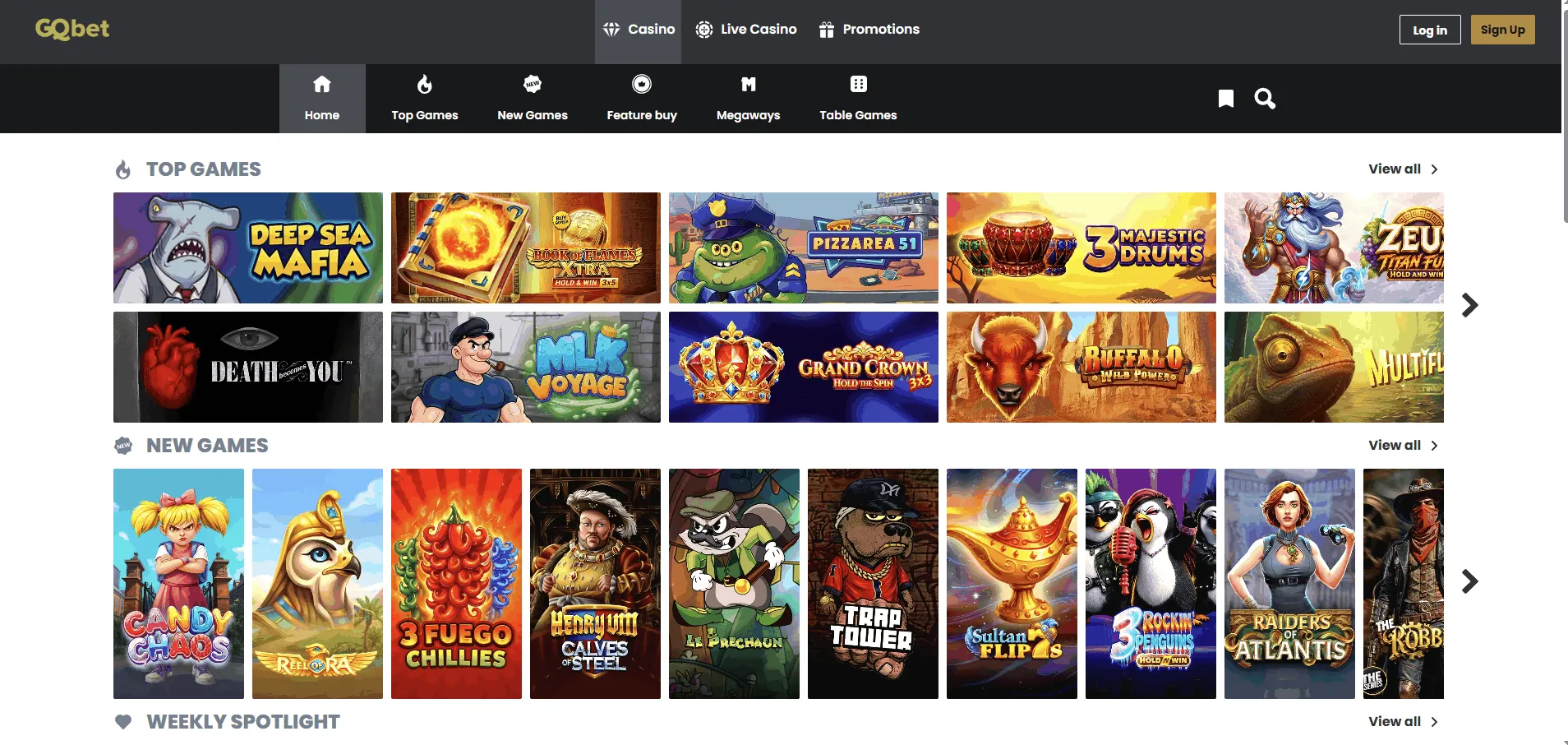Select the Feature buy category

642,99
